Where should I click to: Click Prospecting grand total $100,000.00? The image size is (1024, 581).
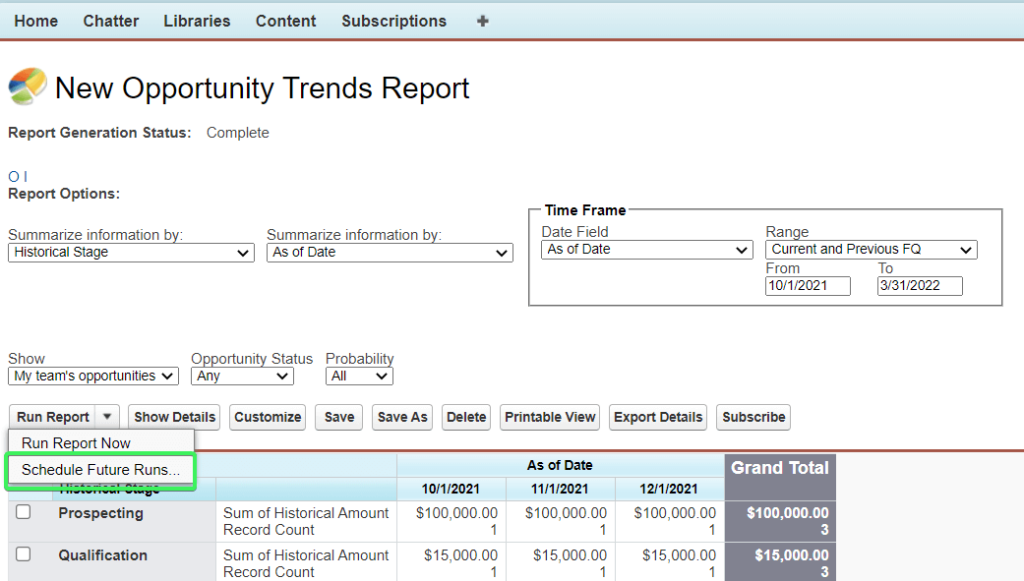tap(787, 513)
